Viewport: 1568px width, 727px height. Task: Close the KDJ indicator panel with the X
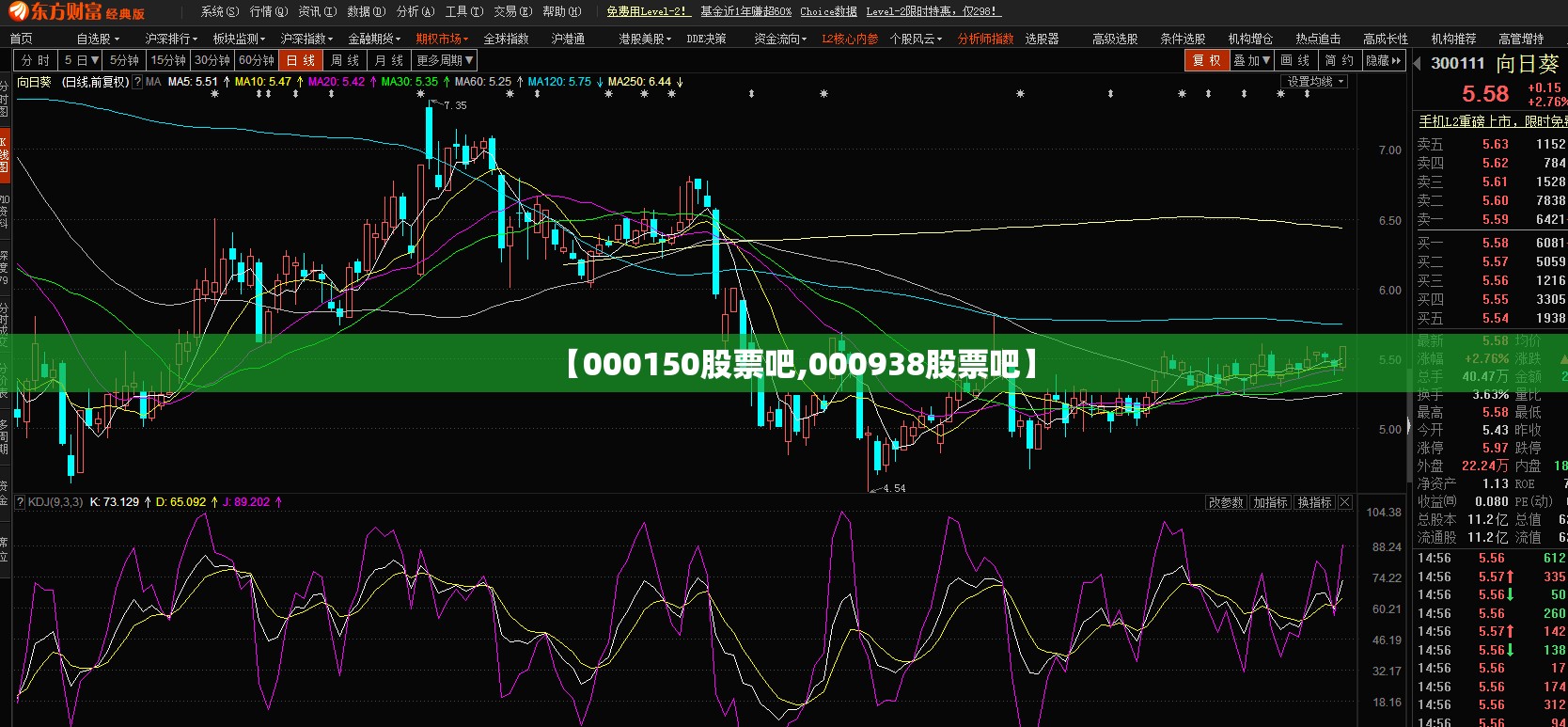pyautogui.click(x=1345, y=503)
